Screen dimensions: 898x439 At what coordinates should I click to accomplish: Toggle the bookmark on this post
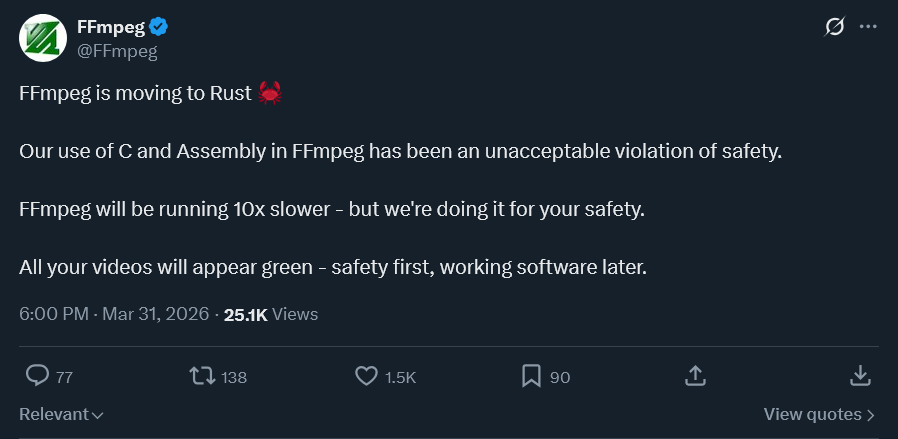click(531, 376)
